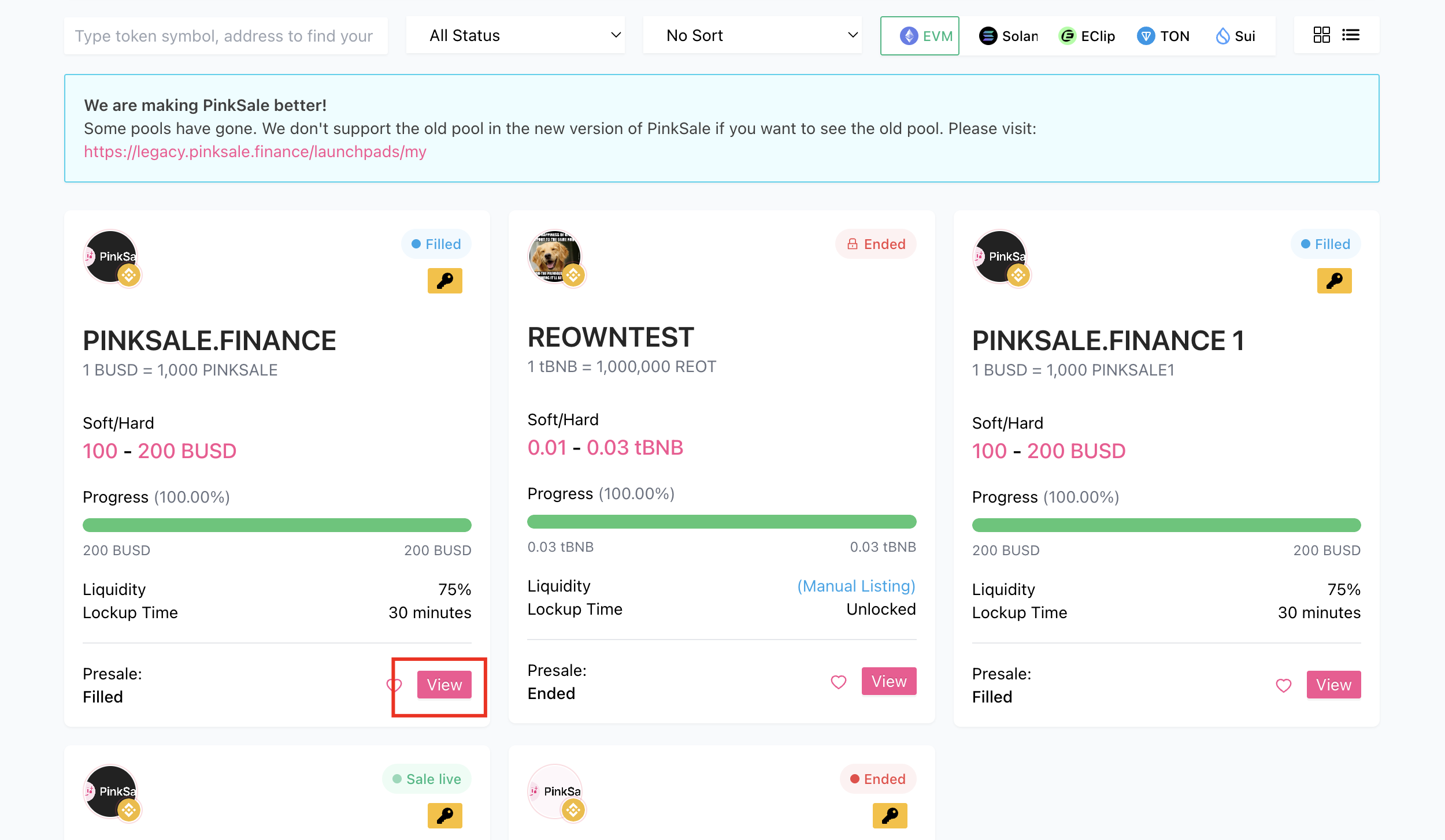Click the key icon on Sale live card
Image resolution: width=1445 pixels, height=840 pixels.
click(x=444, y=816)
